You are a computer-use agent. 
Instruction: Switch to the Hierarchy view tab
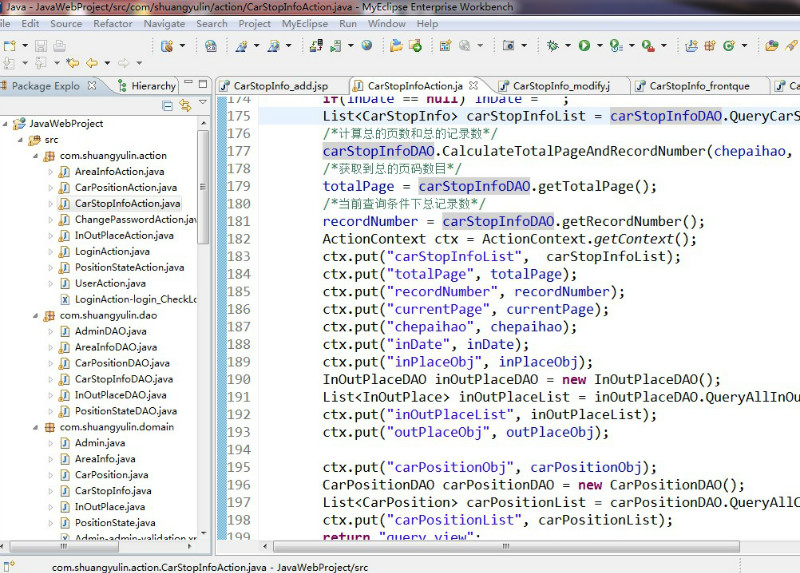tap(147, 86)
